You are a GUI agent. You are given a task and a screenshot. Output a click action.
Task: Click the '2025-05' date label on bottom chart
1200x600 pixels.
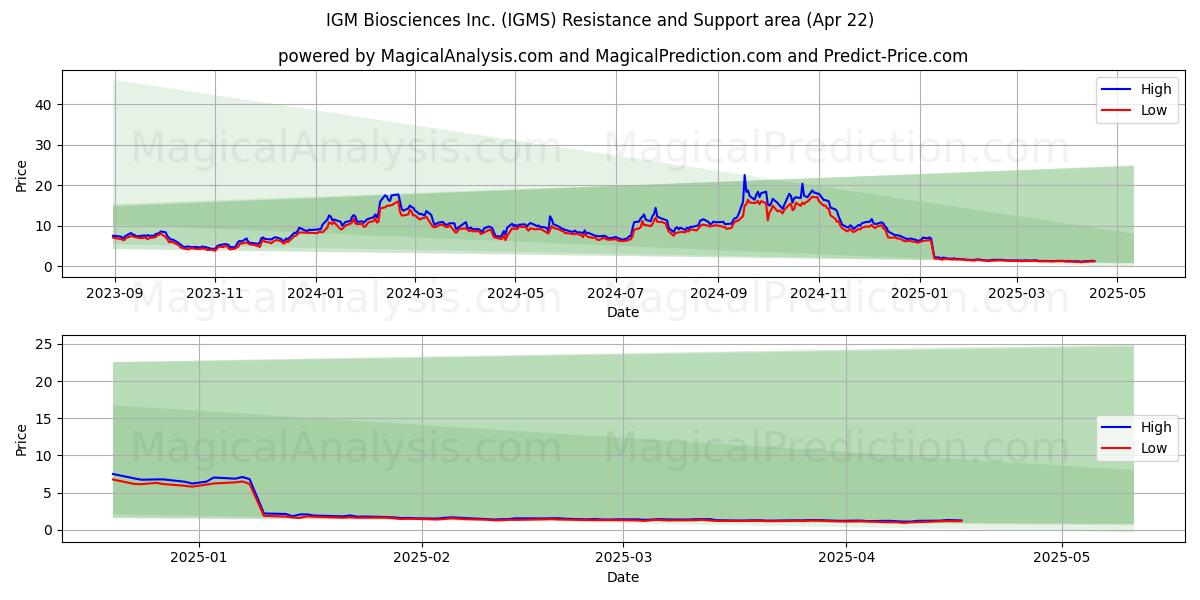pos(1063,558)
